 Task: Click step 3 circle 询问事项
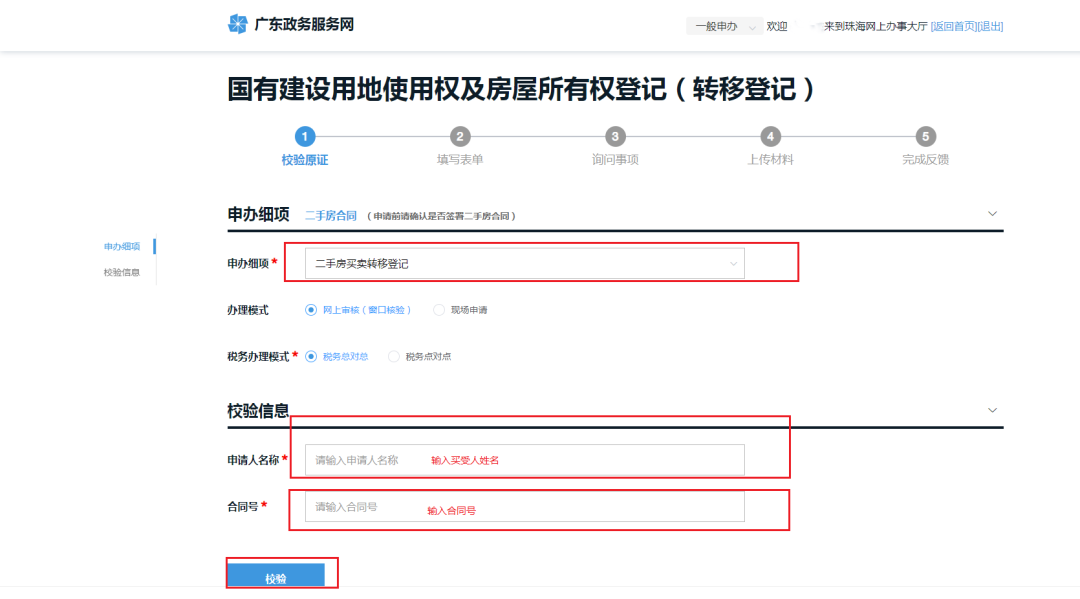615,137
